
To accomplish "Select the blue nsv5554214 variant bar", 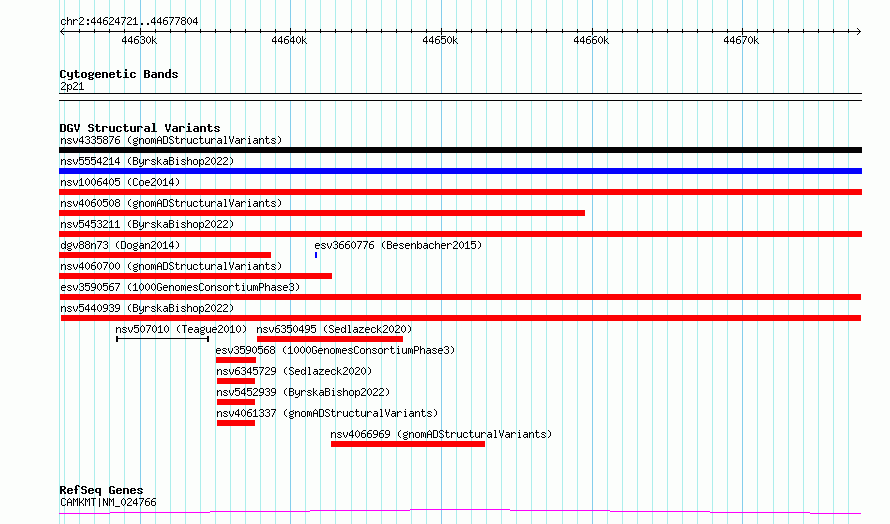I will (460, 171).
